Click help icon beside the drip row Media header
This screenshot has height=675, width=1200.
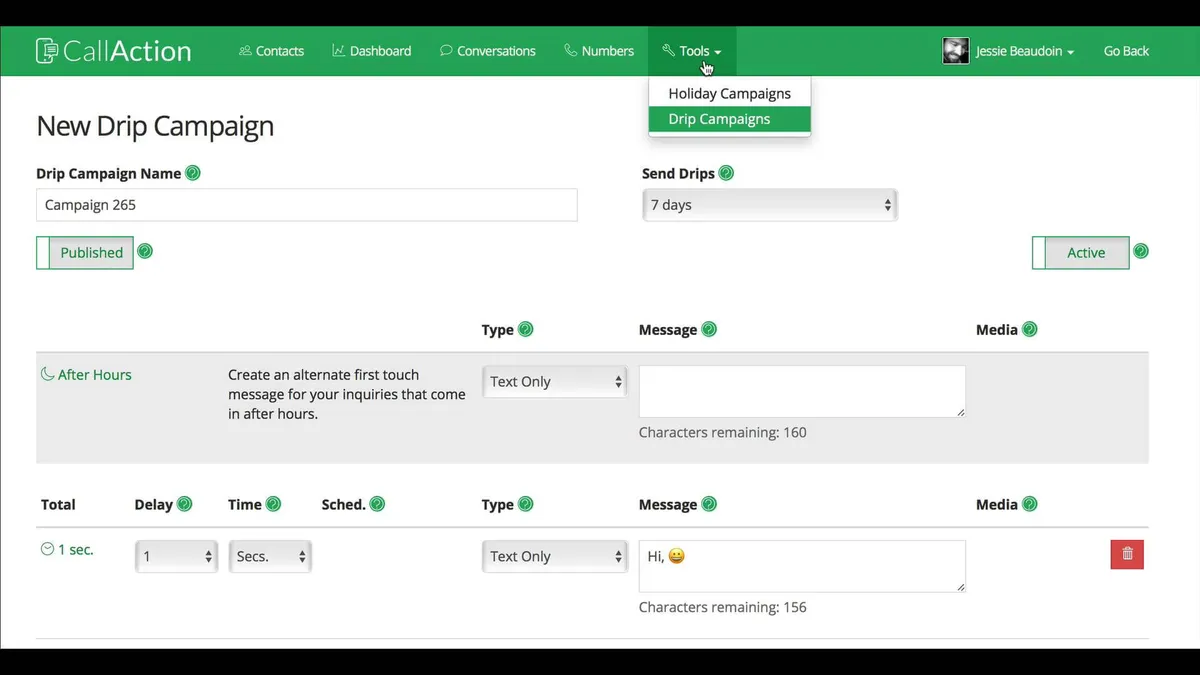(x=1030, y=504)
